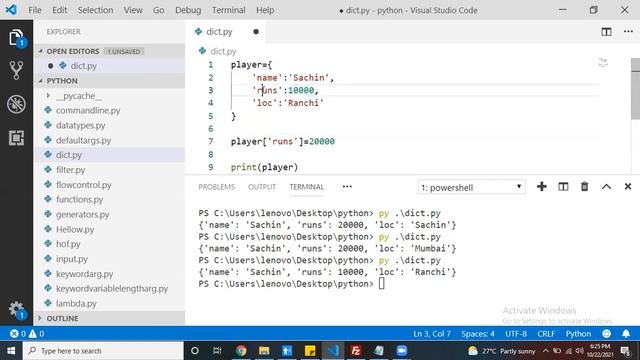
Task: Open the Edit menu
Action: 59,10
